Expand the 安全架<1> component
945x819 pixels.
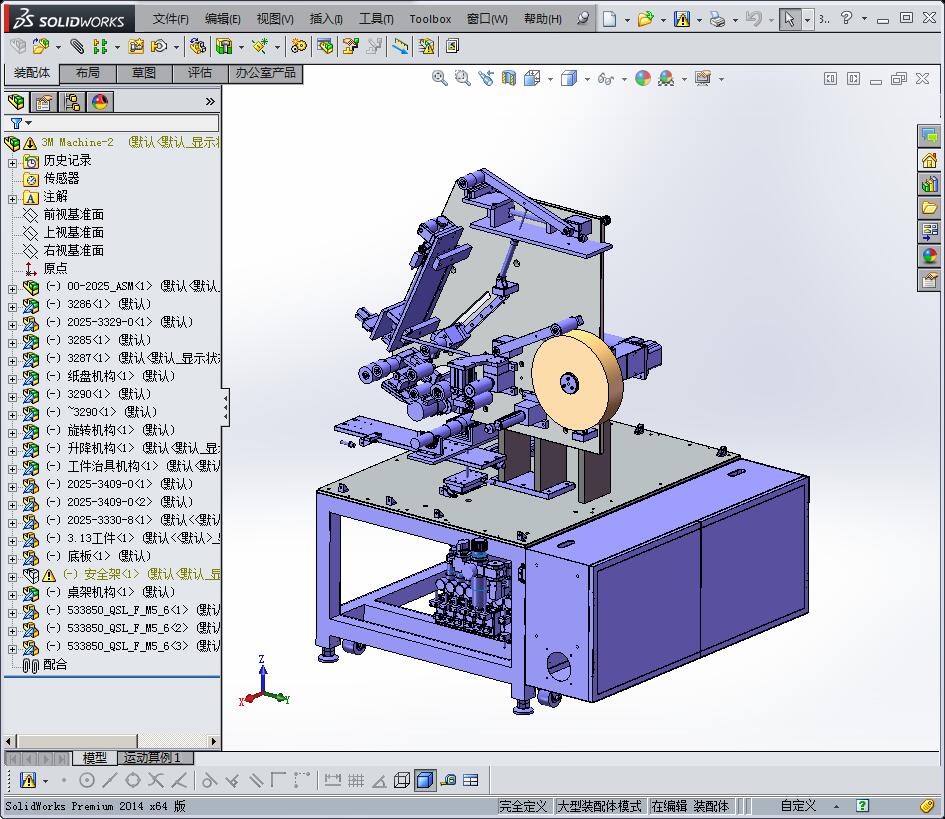pos(12,577)
